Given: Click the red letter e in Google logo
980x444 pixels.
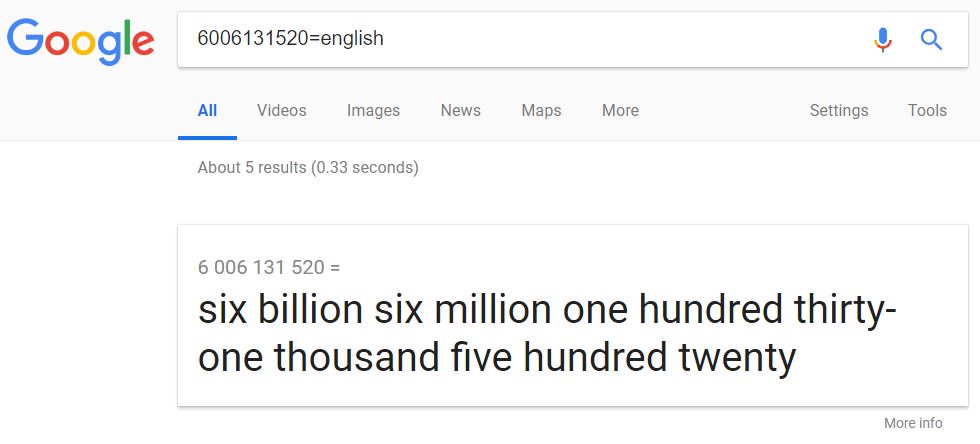Looking at the screenshot, I should pos(142,42).
